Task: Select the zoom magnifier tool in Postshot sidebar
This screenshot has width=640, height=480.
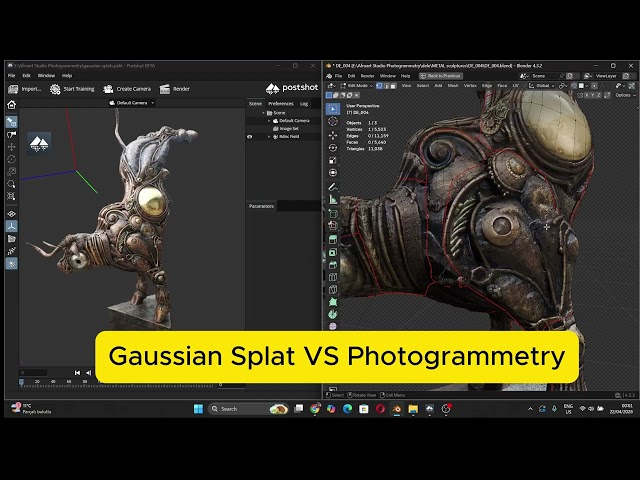Action: coord(11,184)
